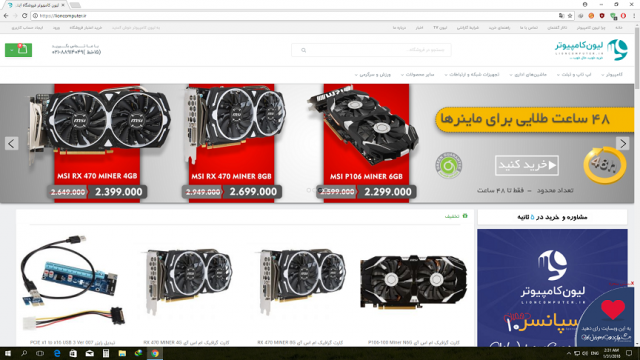Screen dimensions: 640x360
Task: Select a slide indicator dot on banner
Action: pyautogui.click(x=309, y=190)
